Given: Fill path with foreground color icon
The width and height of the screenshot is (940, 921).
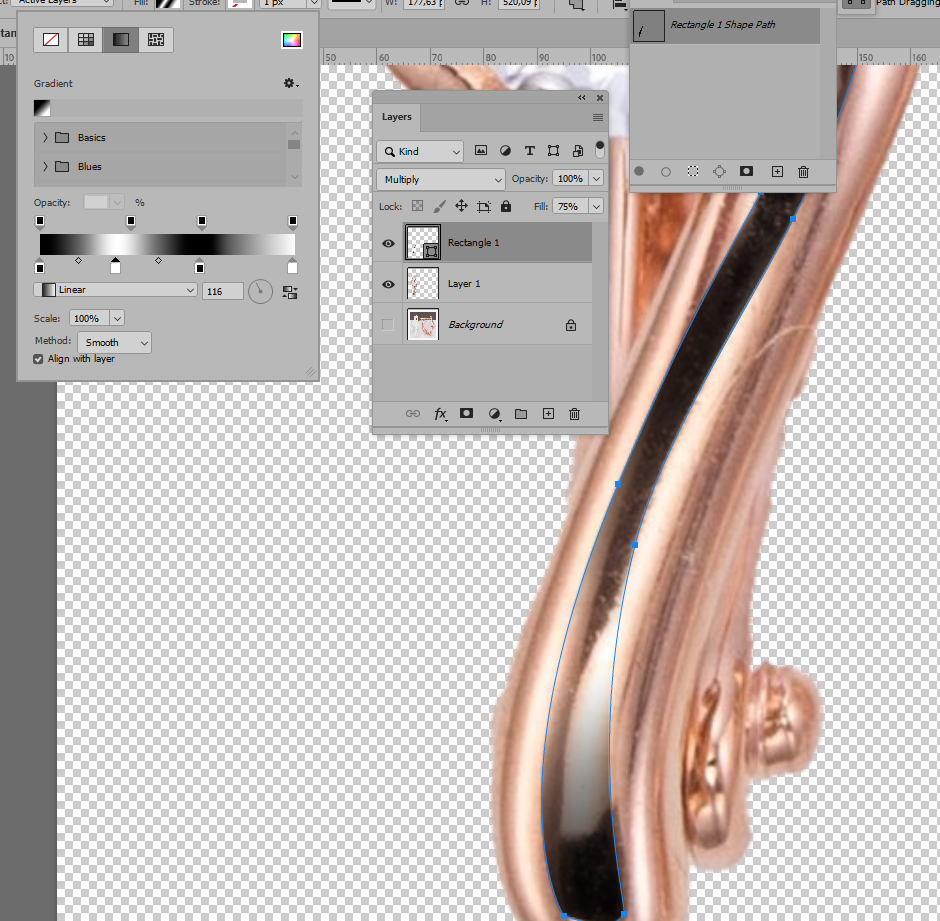Looking at the screenshot, I should point(639,171).
